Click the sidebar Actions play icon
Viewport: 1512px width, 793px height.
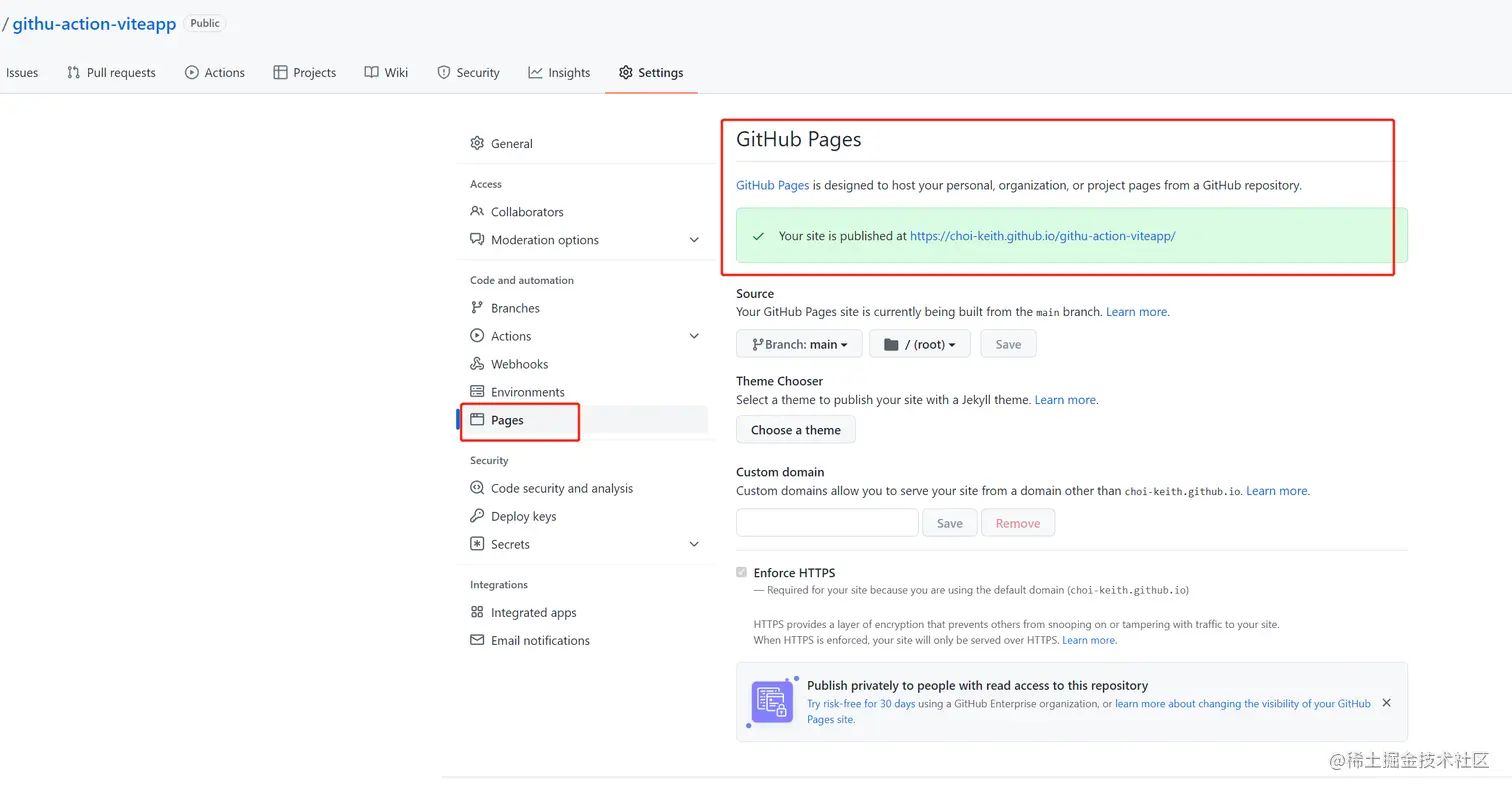pos(477,335)
